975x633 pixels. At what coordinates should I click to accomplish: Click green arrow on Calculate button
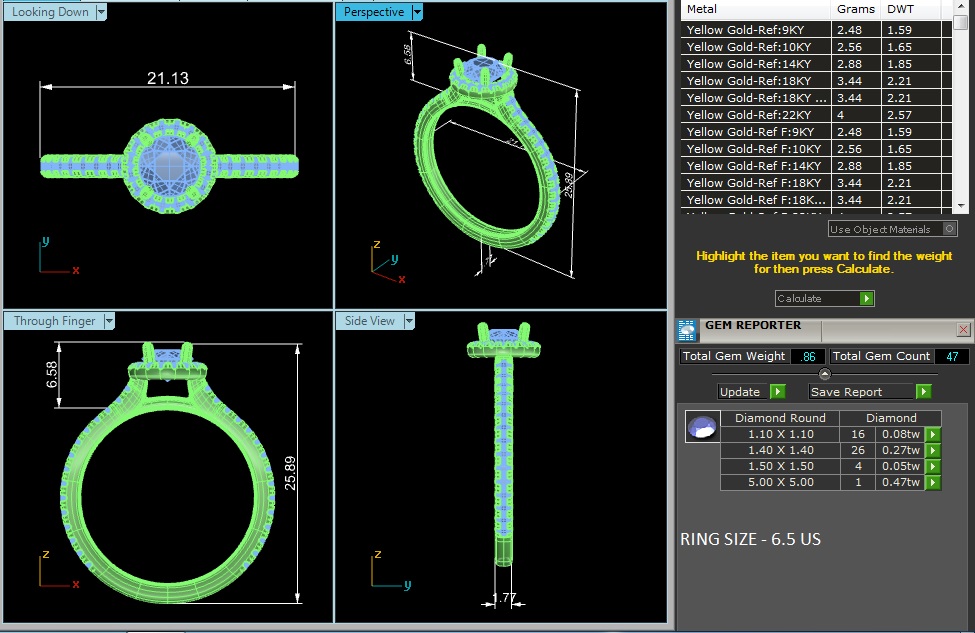[866, 298]
